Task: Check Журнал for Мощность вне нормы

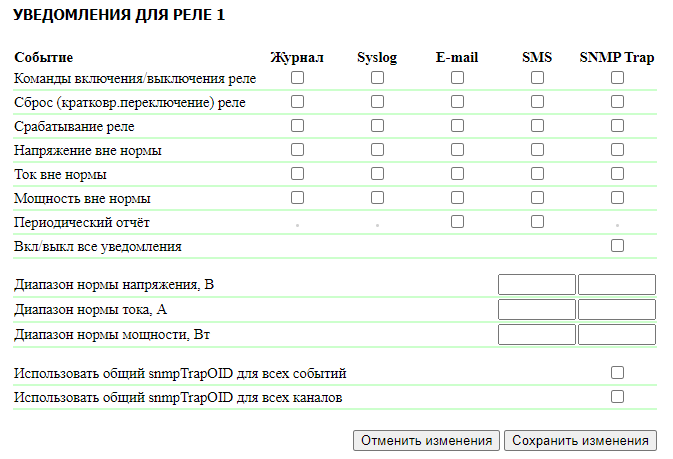Action: [x=297, y=197]
